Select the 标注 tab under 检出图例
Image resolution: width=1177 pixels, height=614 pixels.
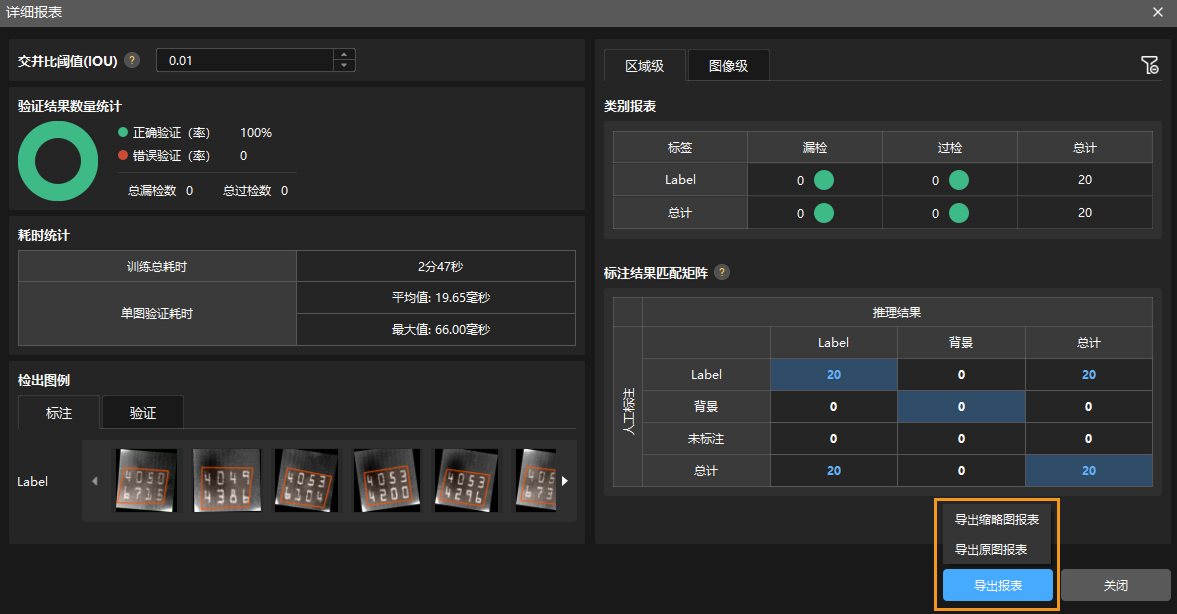coord(59,413)
